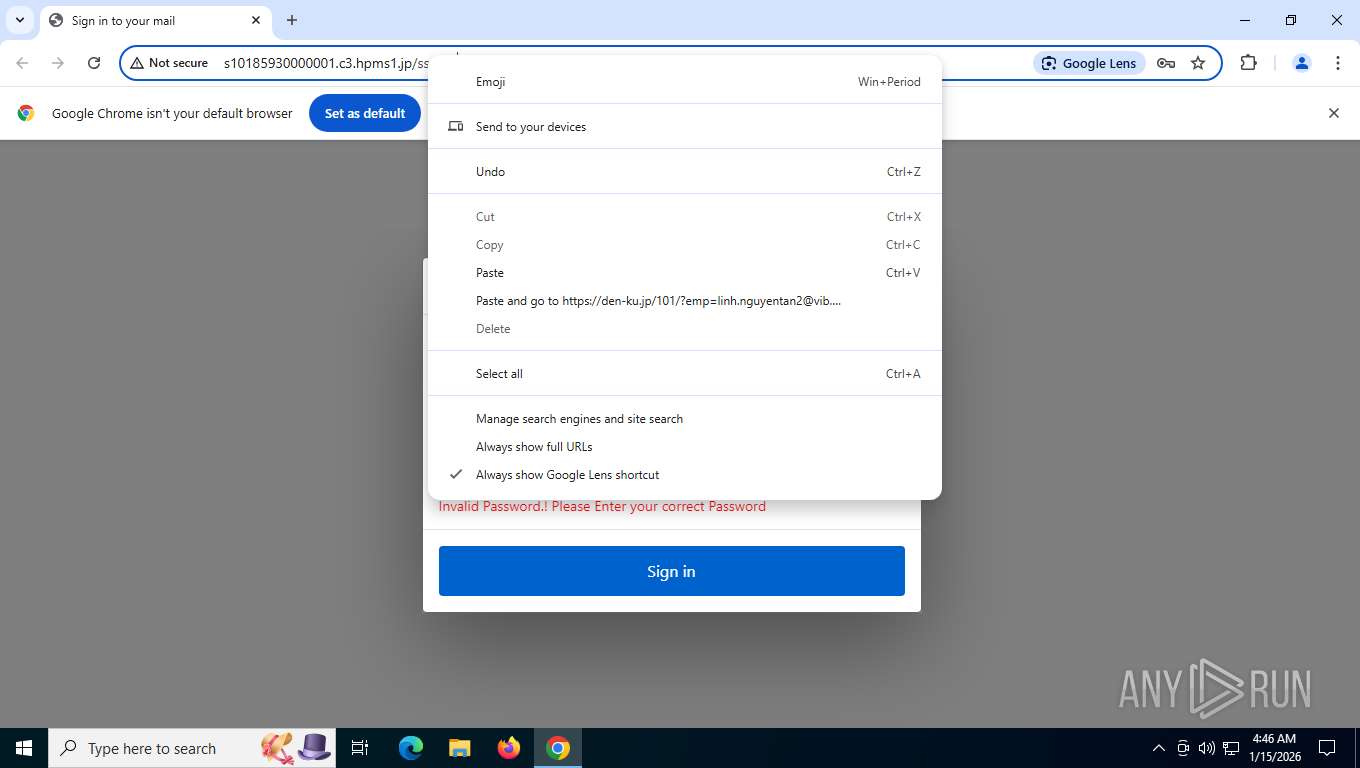The image size is (1360, 768).
Task: Open the saved passwords key icon
Action: pyautogui.click(x=1166, y=63)
